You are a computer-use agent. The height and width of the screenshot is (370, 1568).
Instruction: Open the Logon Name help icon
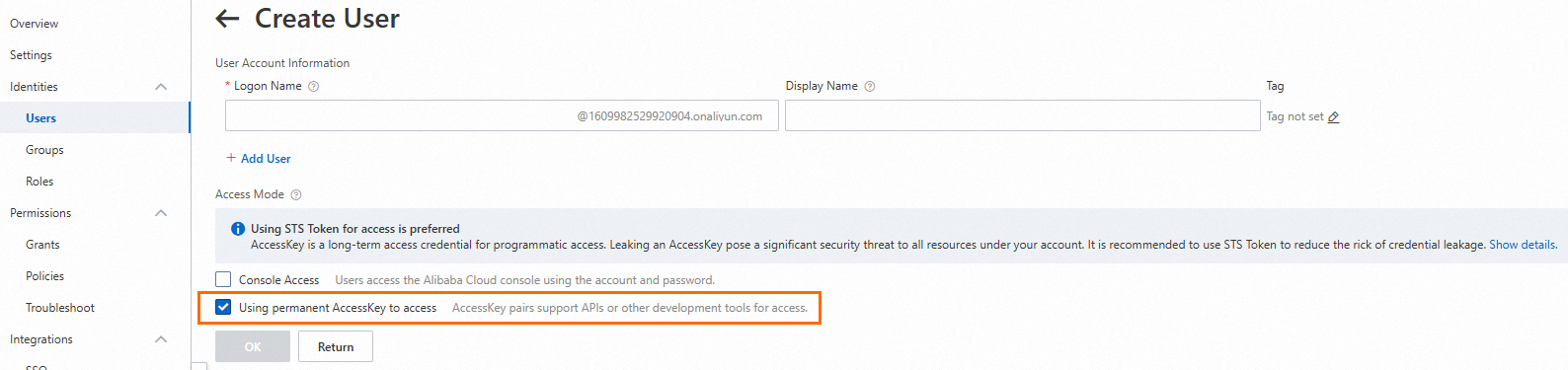click(313, 87)
